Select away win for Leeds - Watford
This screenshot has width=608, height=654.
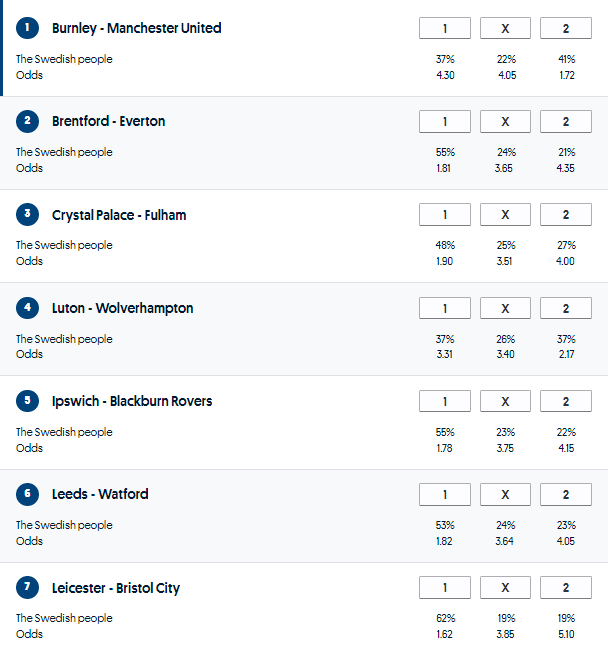(x=565, y=494)
